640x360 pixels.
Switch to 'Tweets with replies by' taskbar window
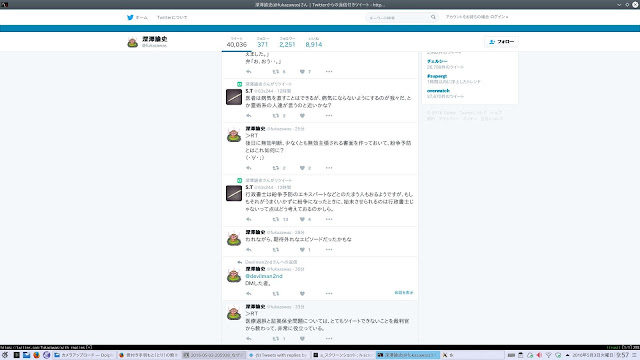(x=278, y=355)
